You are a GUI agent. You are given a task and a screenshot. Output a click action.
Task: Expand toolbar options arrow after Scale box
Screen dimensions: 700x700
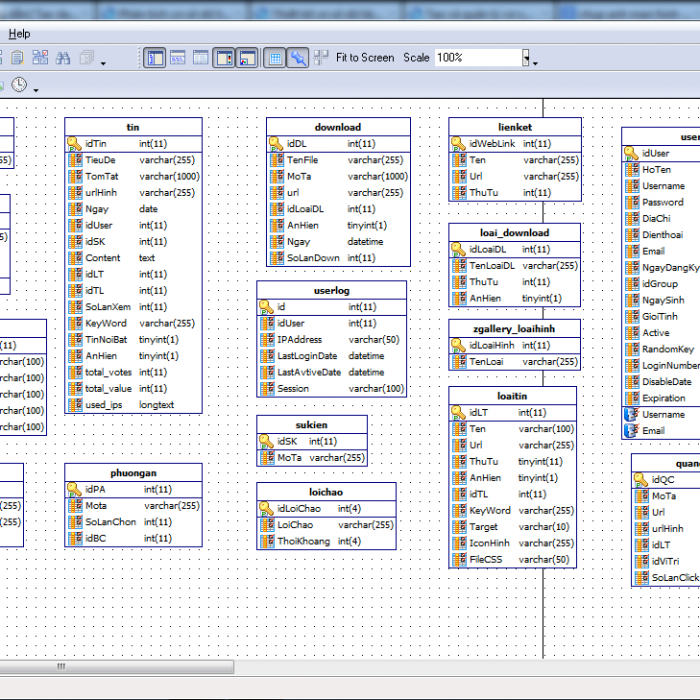[536, 62]
